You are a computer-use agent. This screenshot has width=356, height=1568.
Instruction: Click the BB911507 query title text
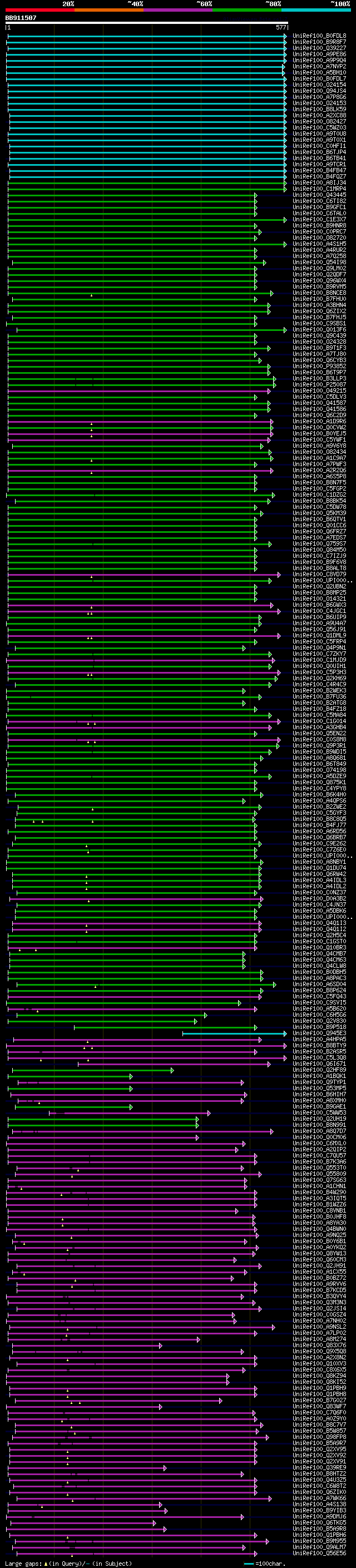tap(21, 18)
